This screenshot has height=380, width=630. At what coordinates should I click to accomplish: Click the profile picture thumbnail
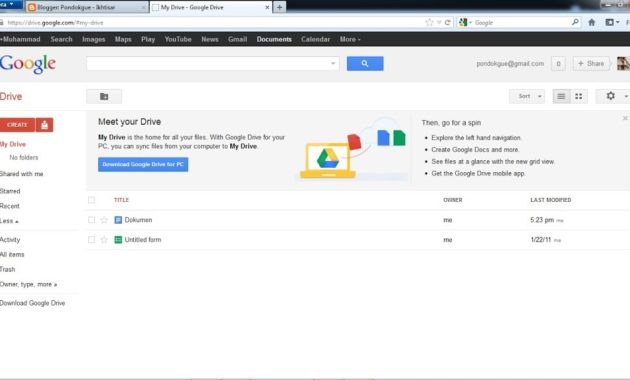tap(624, 63)
